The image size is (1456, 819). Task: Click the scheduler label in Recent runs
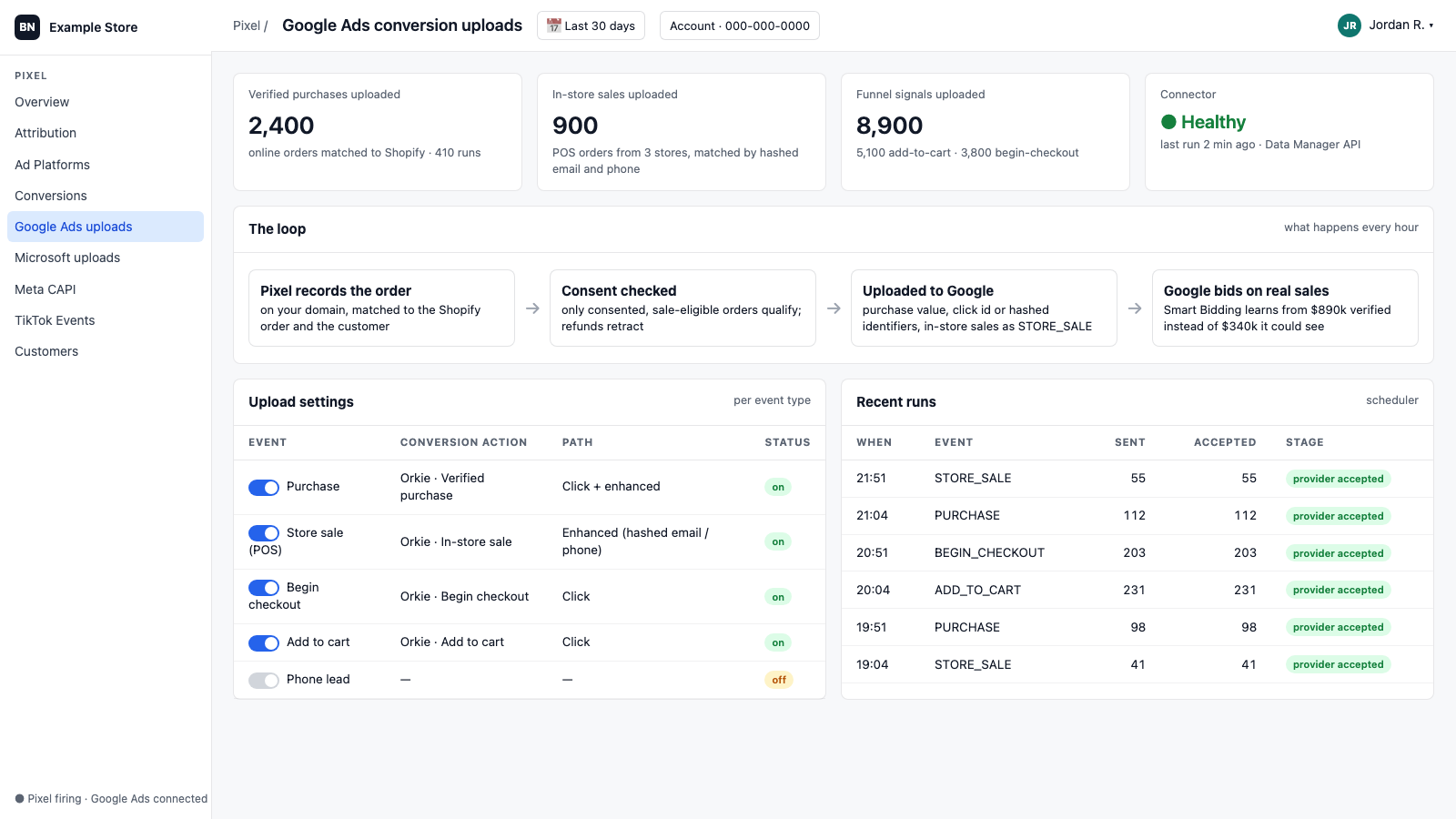pyautogui.click(x=1391, y=400)
